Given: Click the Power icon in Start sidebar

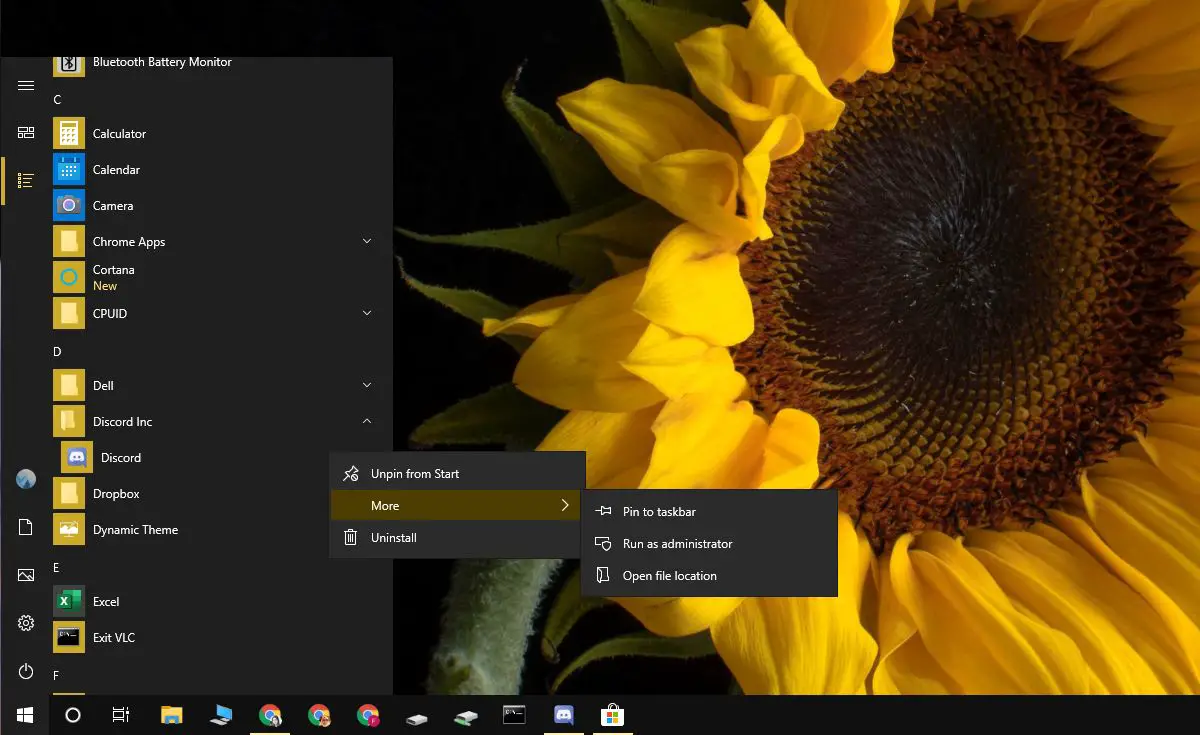Looking at the screenshot, I should coord(26,671).
